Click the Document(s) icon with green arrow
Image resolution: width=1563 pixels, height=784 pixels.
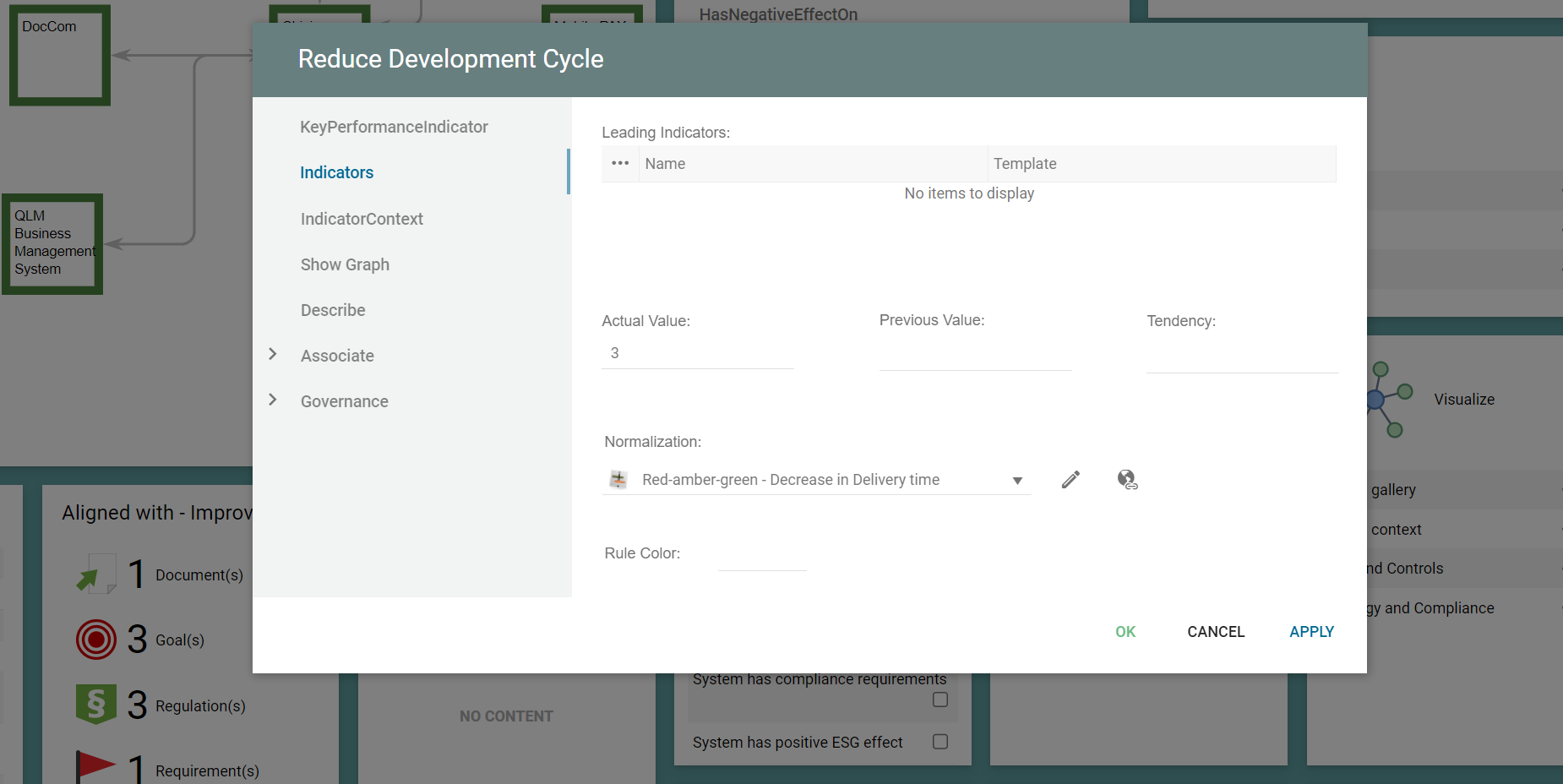[96, 574]
